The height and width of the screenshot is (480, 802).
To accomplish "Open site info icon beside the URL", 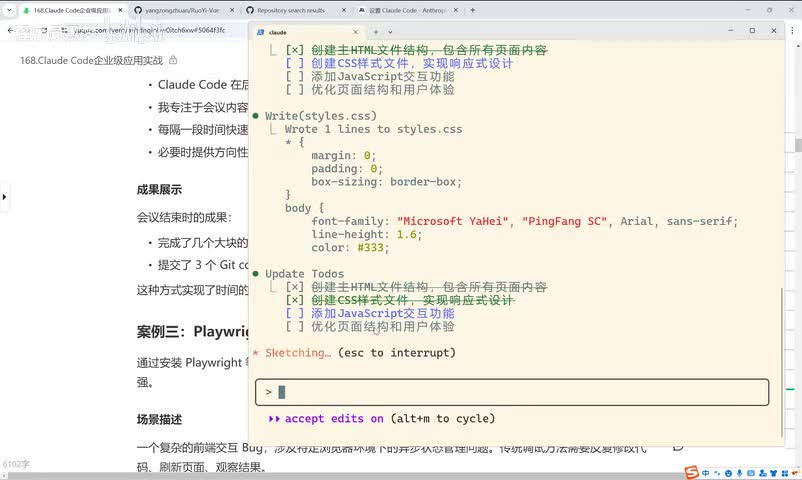I will [65, 31].
